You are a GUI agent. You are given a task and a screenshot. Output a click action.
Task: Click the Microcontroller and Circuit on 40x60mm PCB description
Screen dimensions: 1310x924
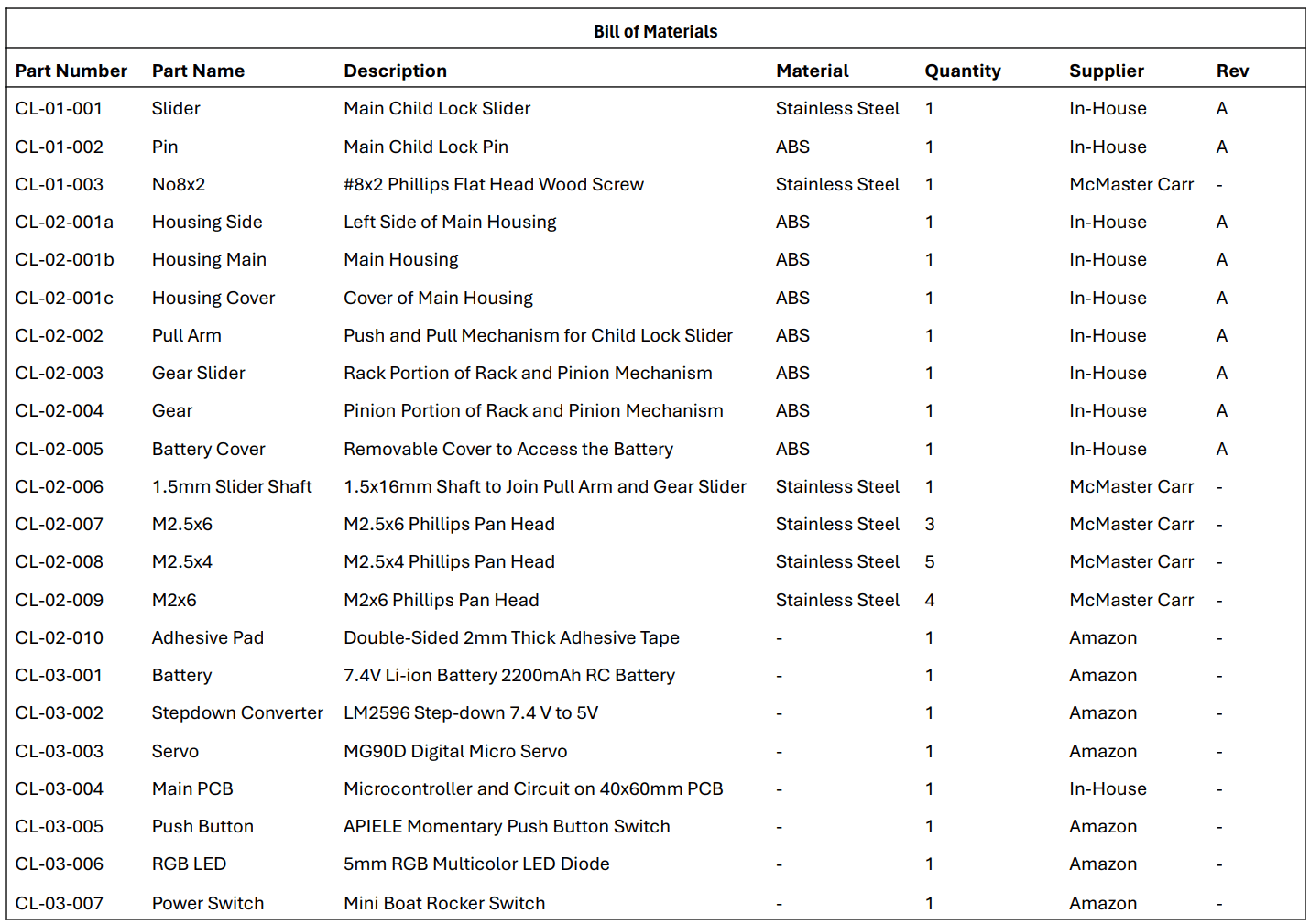(533, 788)
